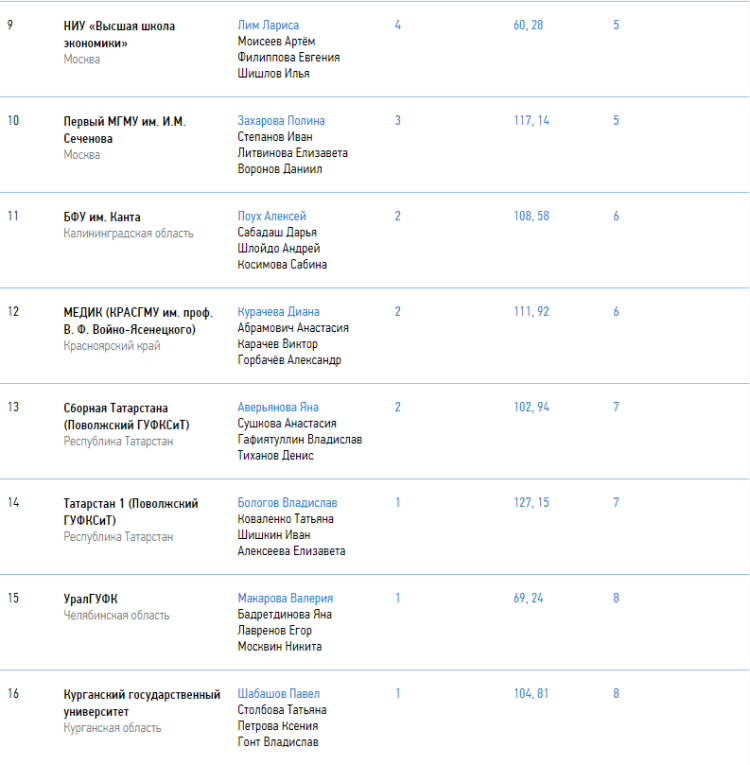Open Шабашов Павел's profile link
Screen dimensions: 750x765
point(278,694)
